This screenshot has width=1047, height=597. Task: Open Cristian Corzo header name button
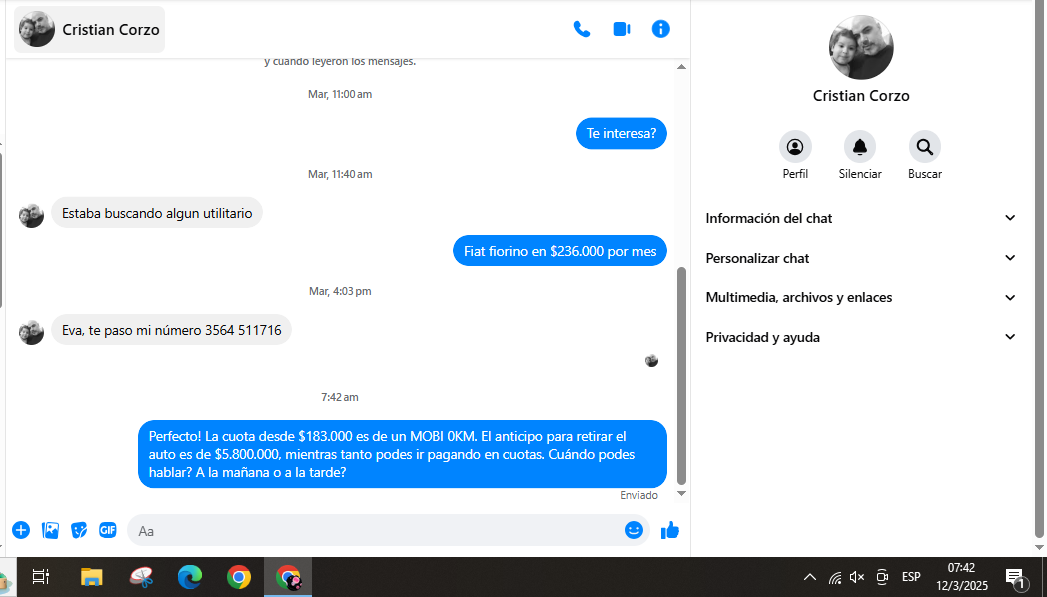click(89, 29)
